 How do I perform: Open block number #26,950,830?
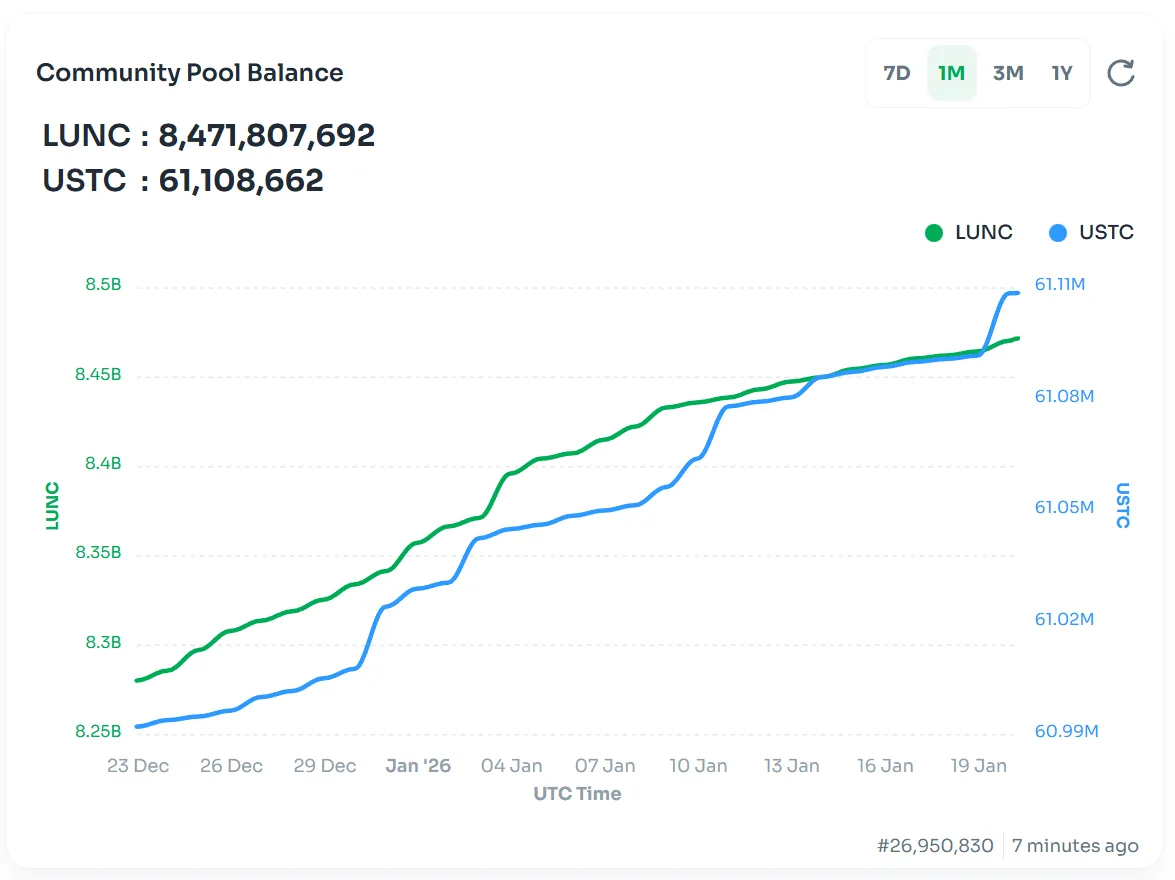click(x=935, y=846)
